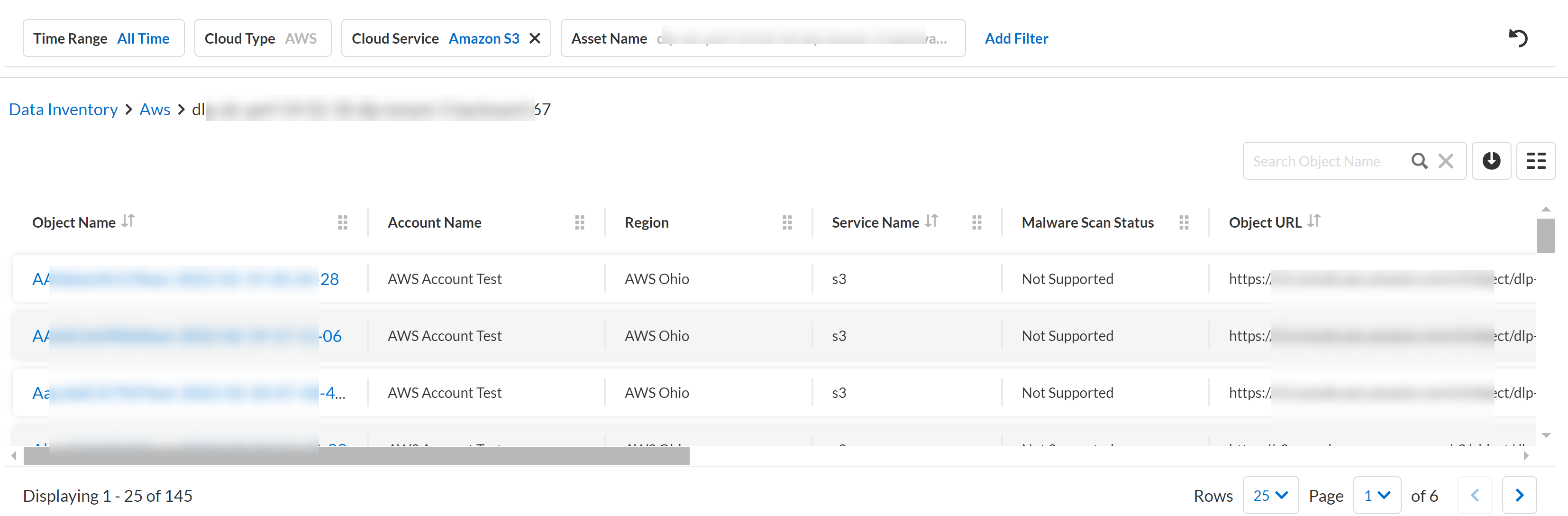Screen dimensions: 1568x516
Task: Click the vertical scrollbar thumb
Action: tap(1545, 235)
